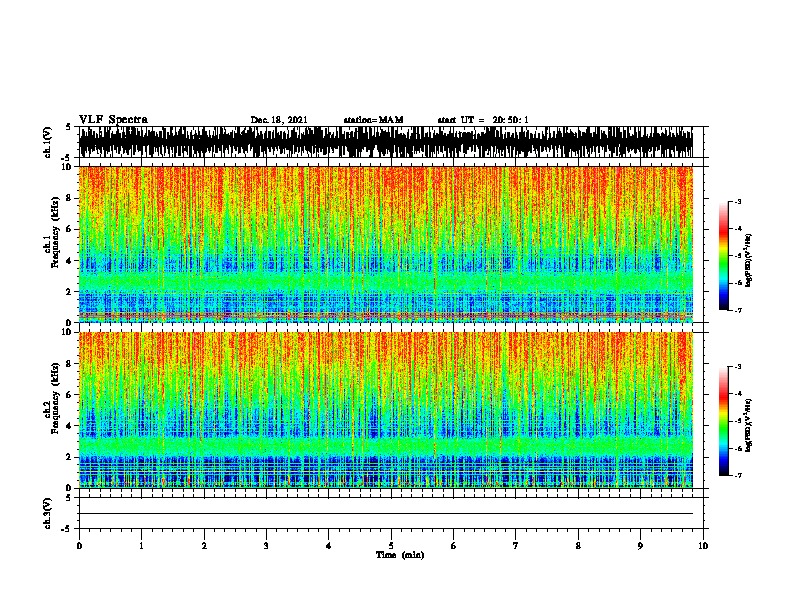Image resolution: width=792 pixels, height=612 pixels.
Task: Select the date text "Dec. 18, 2021"
Action: [x=279, y=120]
